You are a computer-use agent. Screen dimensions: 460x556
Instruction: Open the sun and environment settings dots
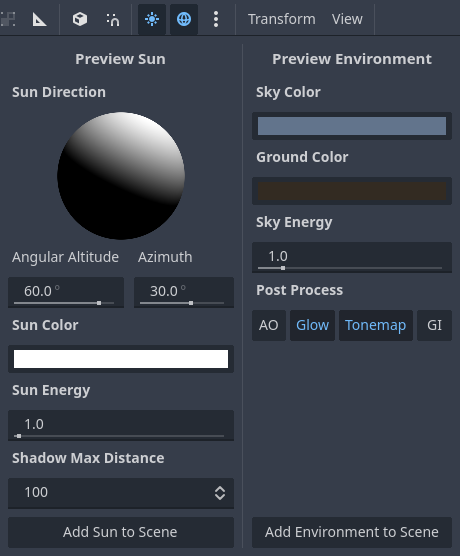tap(216, 19)
